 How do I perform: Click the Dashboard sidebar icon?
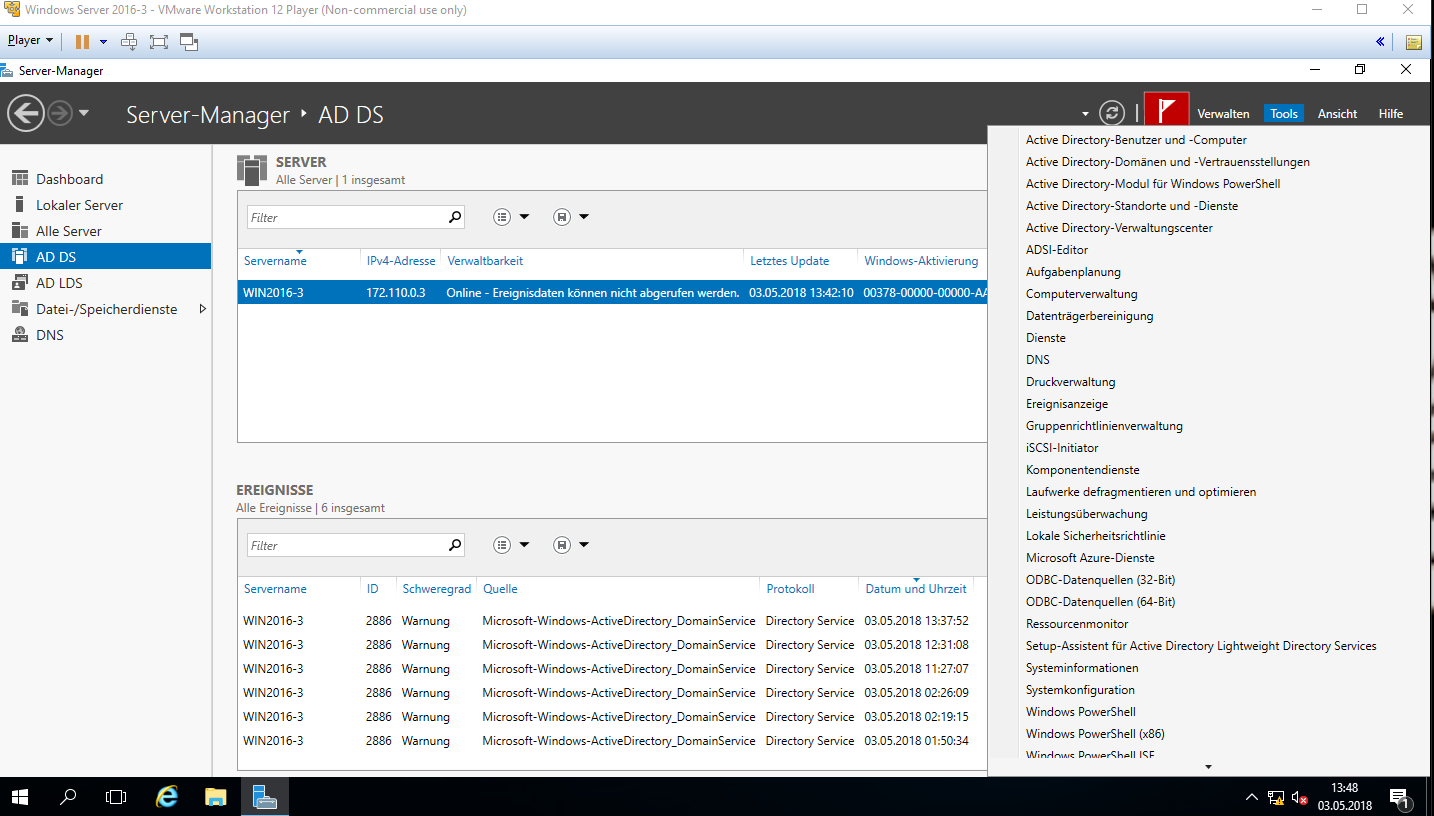[19, 179]
